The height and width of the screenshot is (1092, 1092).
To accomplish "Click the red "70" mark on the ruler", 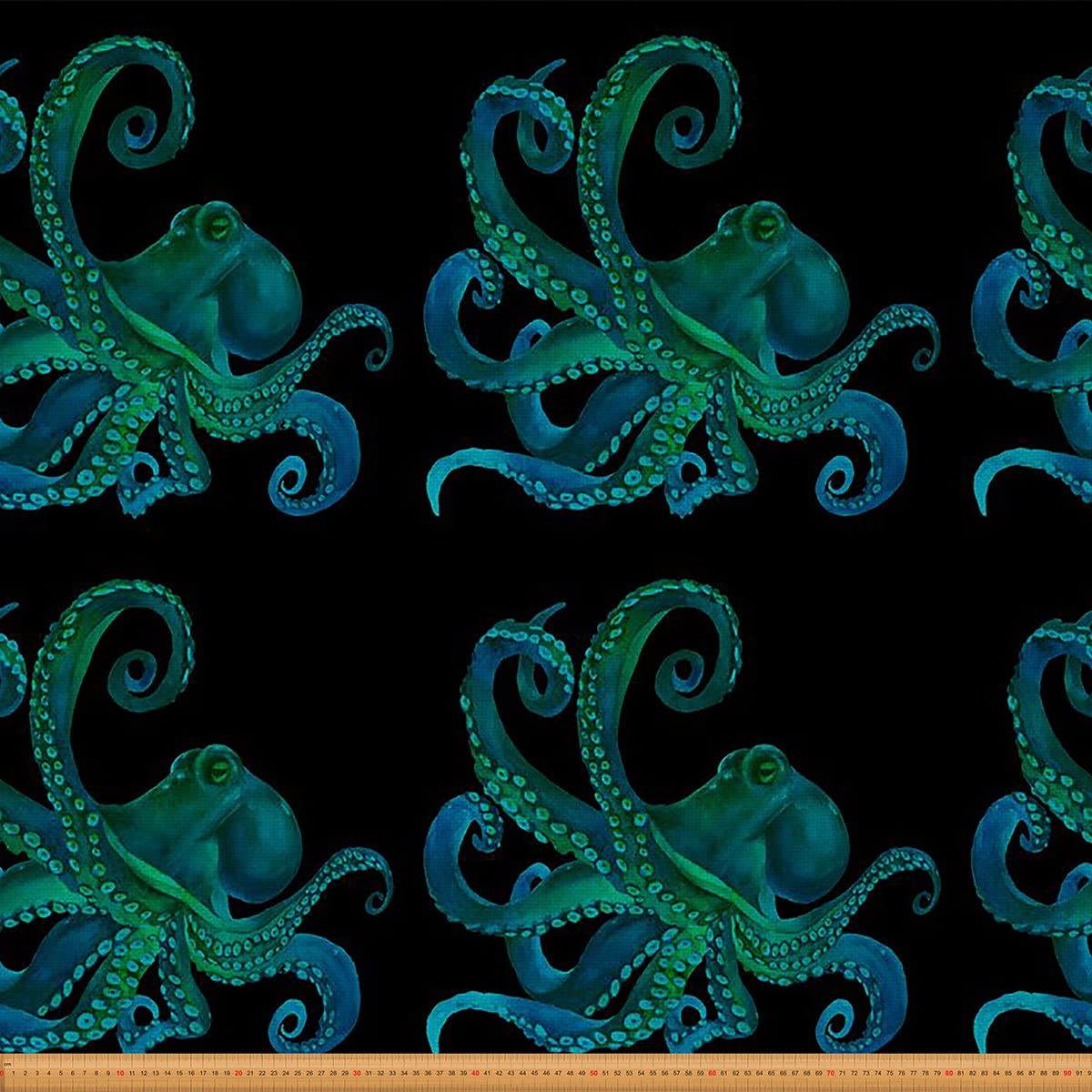I will [x=830, y=1073].
